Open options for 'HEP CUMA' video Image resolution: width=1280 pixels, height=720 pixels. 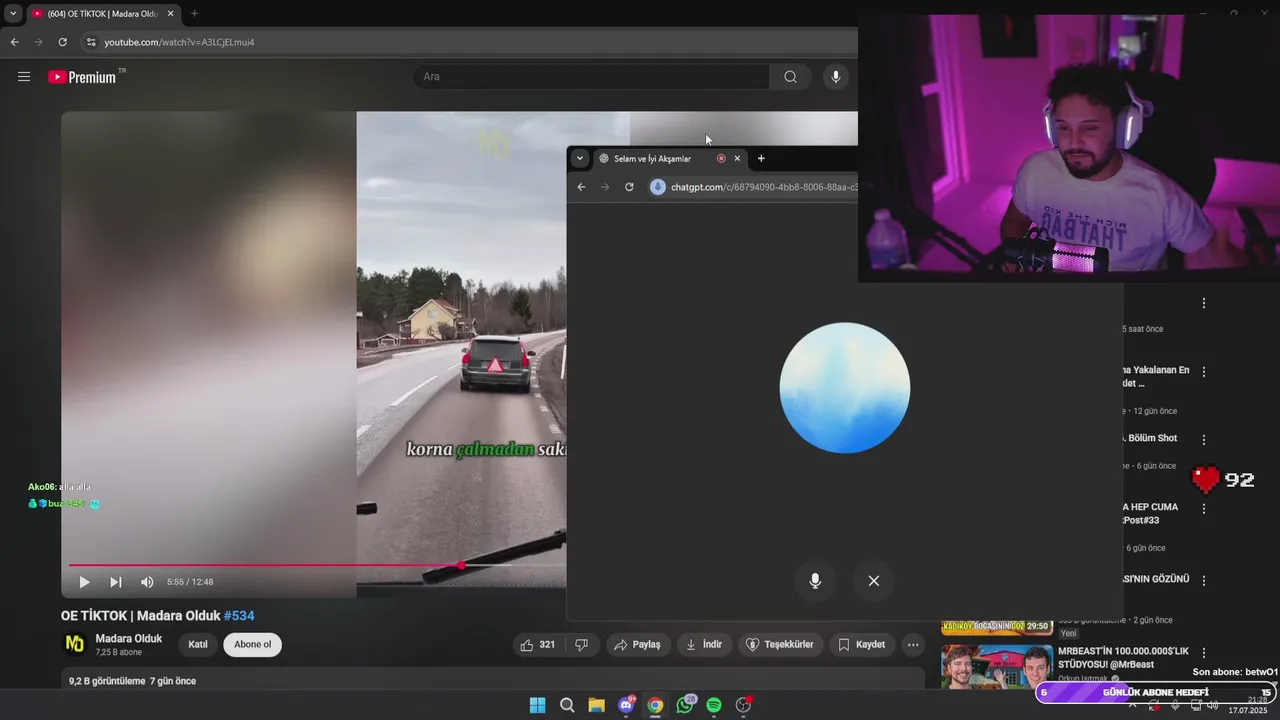(x=1204, y=509)
